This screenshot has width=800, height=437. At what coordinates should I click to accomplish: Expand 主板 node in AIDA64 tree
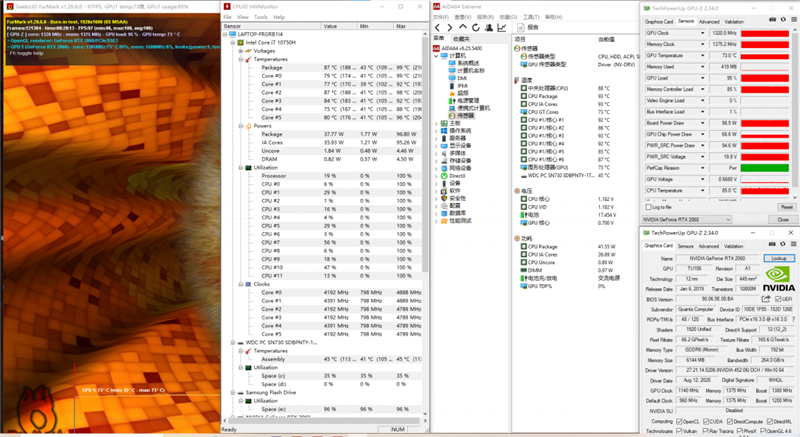click(436, 123)
